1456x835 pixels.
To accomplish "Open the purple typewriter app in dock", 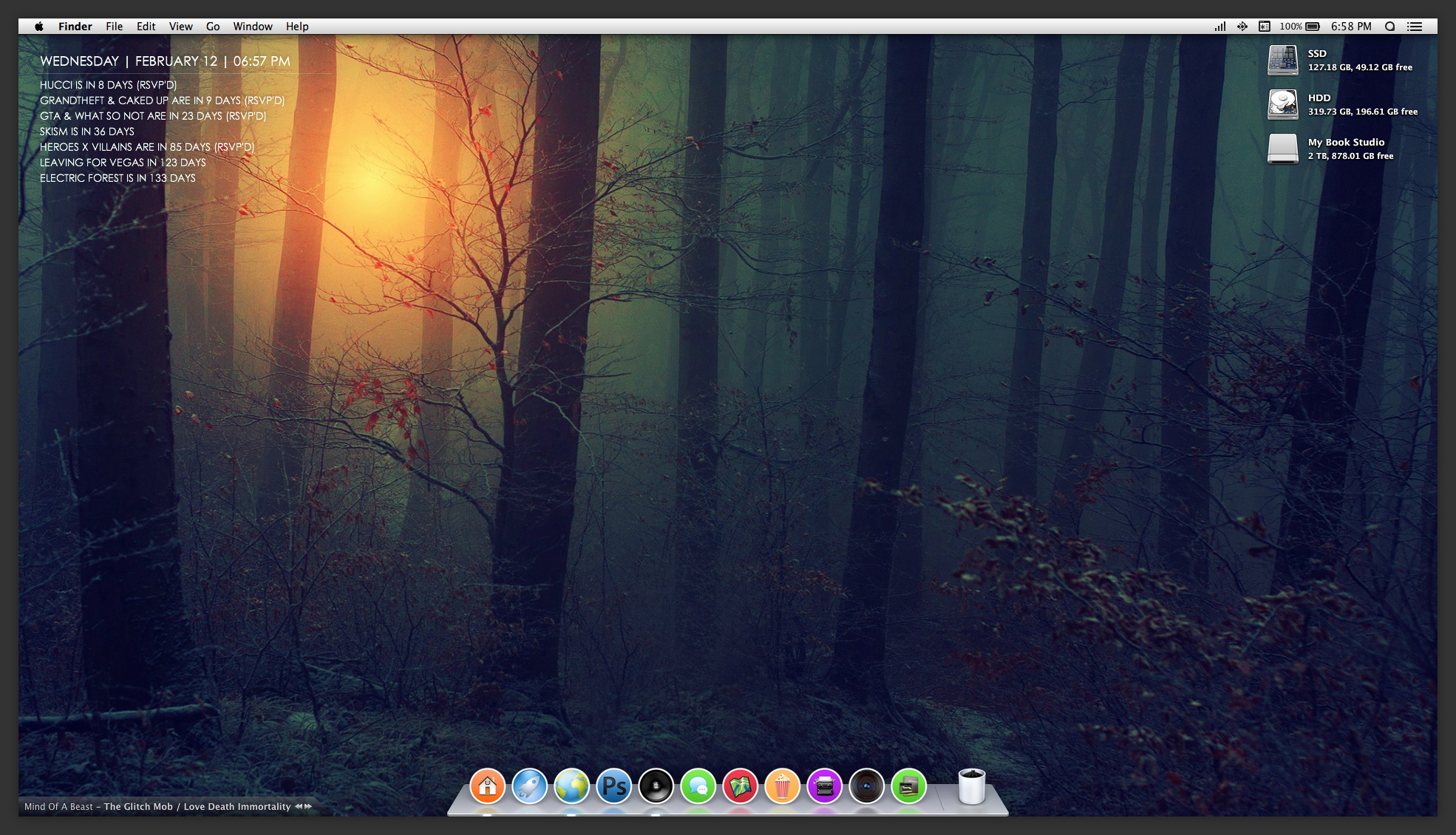I will point(824,786).
